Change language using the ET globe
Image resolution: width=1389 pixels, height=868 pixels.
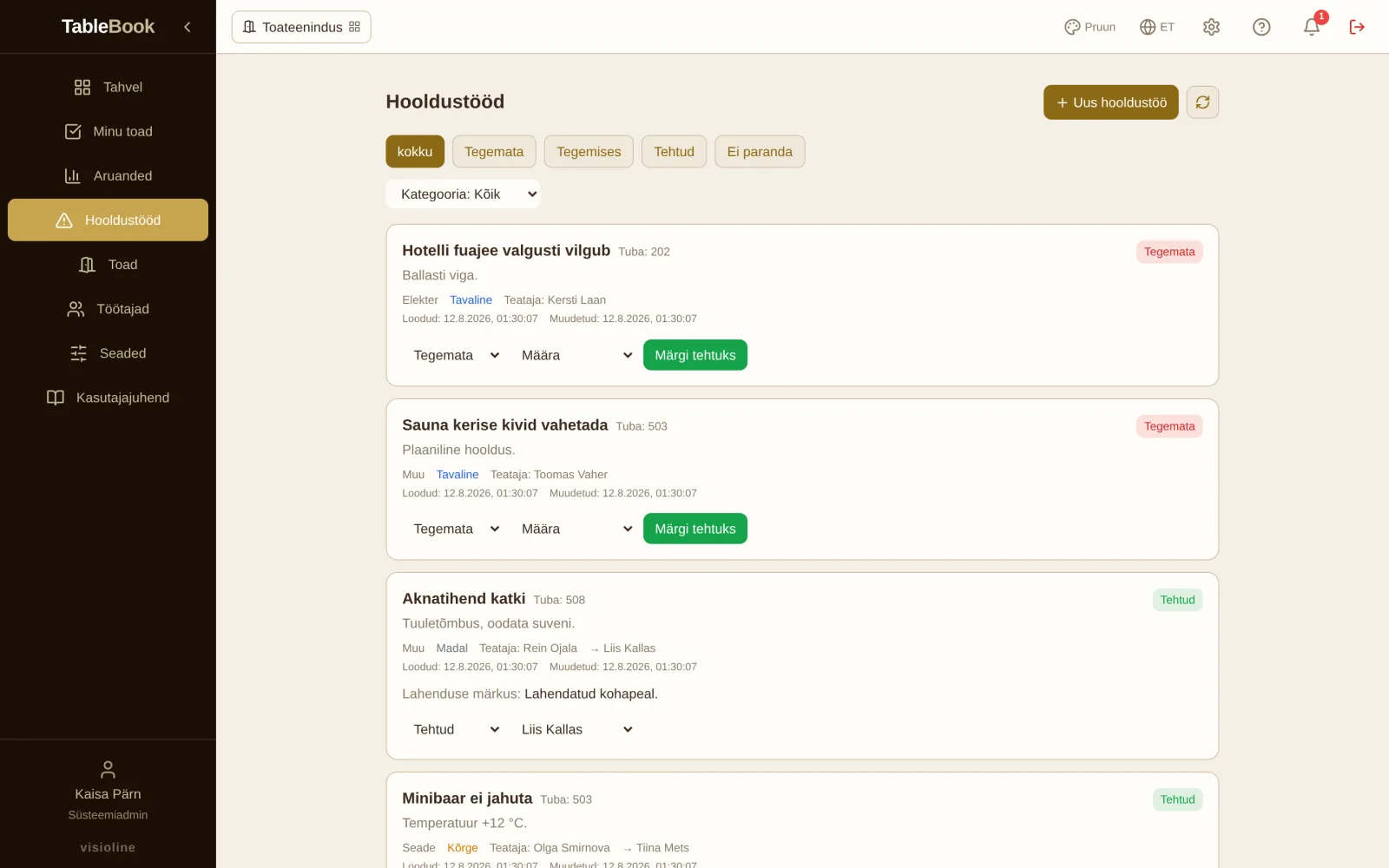click(x=1156, y=27)
